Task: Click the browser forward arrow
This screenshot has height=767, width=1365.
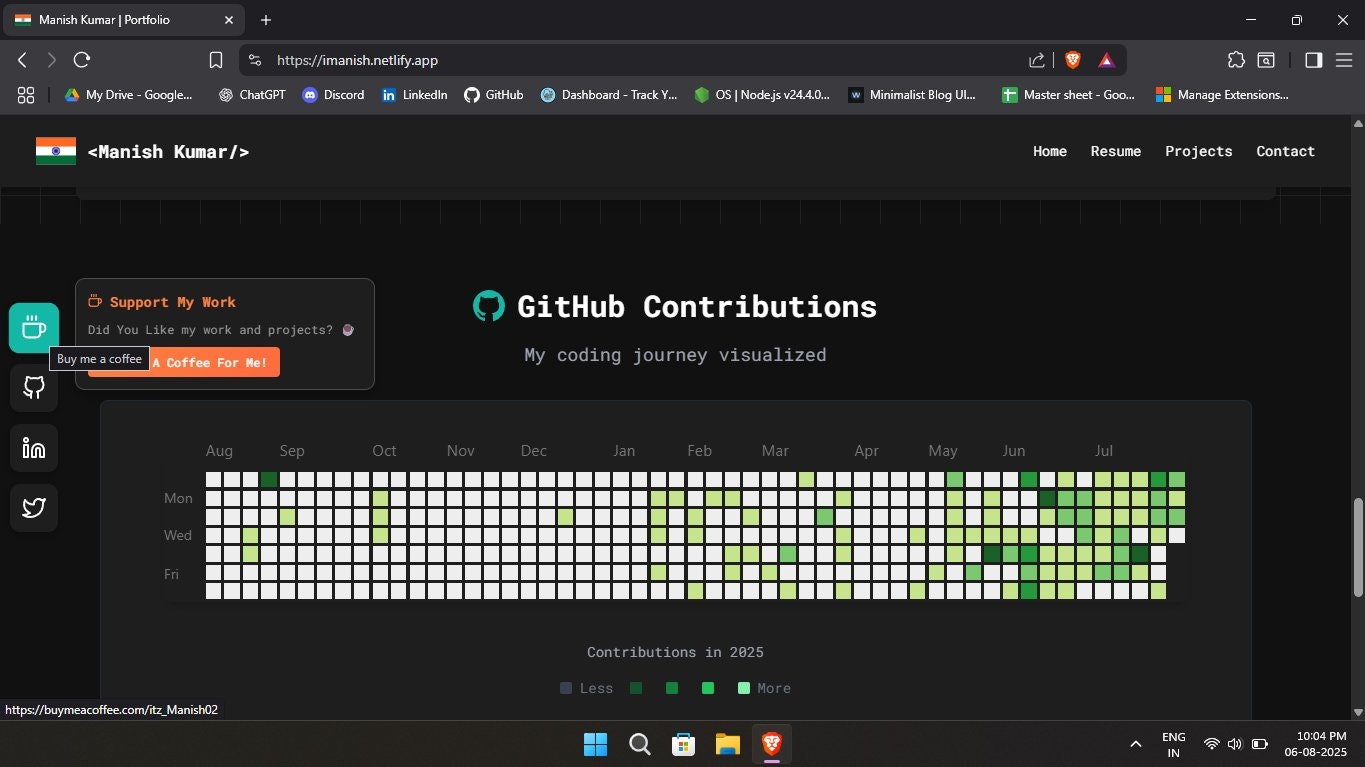Action: click(52, 60)
